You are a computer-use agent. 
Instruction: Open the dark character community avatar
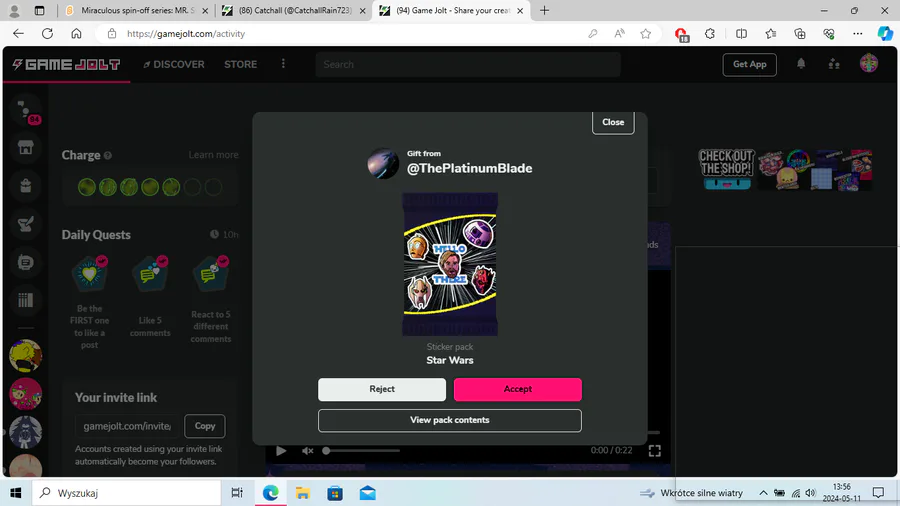coord(25,432)
